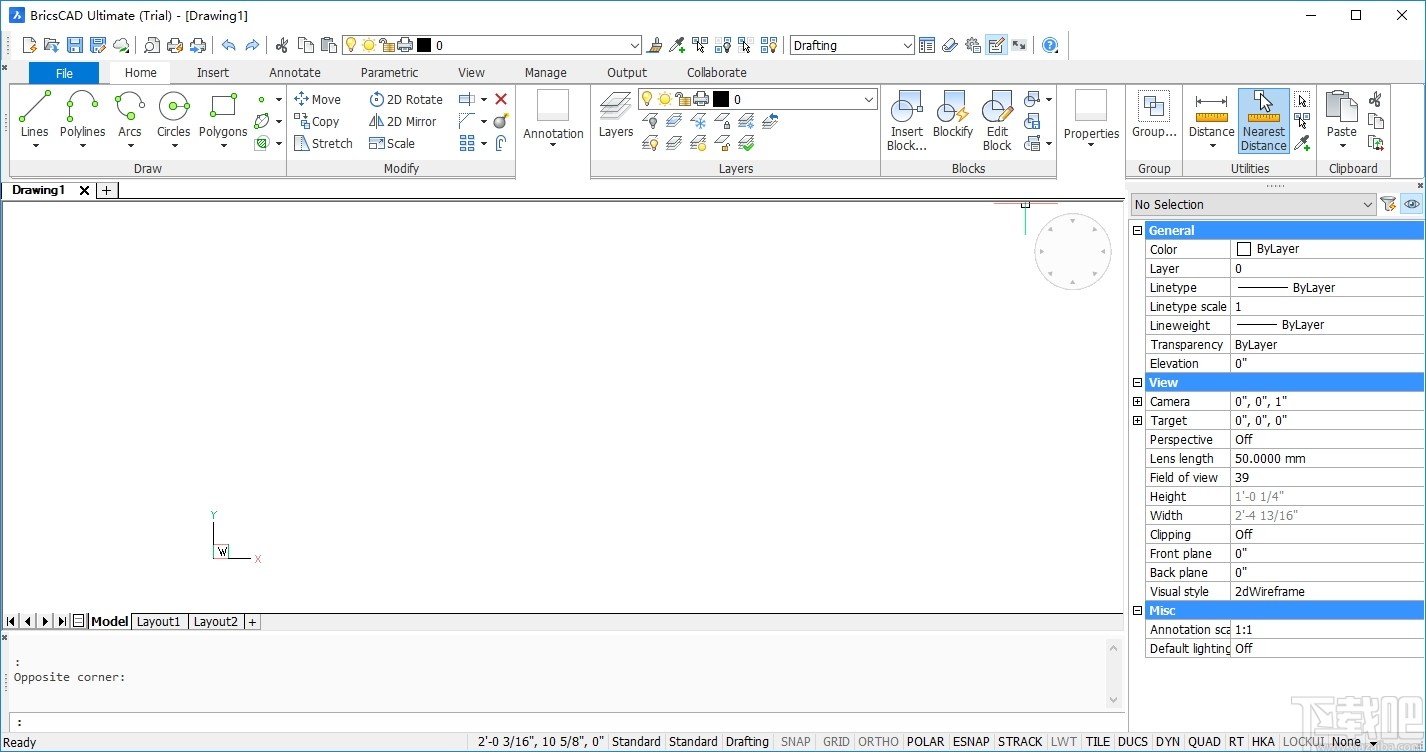Select the Circles drawing tool
This screenshot has width=1426, height=752.
(173, 118)
